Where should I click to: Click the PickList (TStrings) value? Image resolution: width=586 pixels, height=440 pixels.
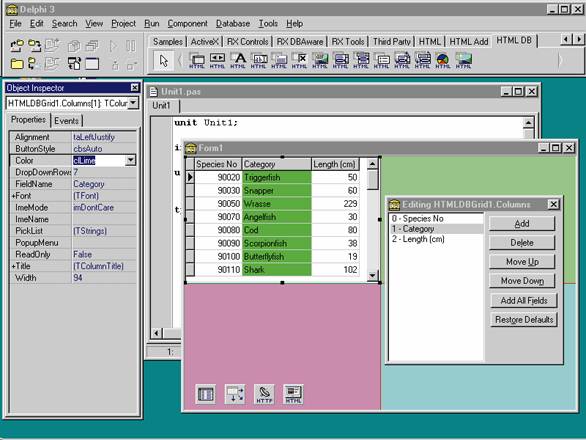pos(104,231)
